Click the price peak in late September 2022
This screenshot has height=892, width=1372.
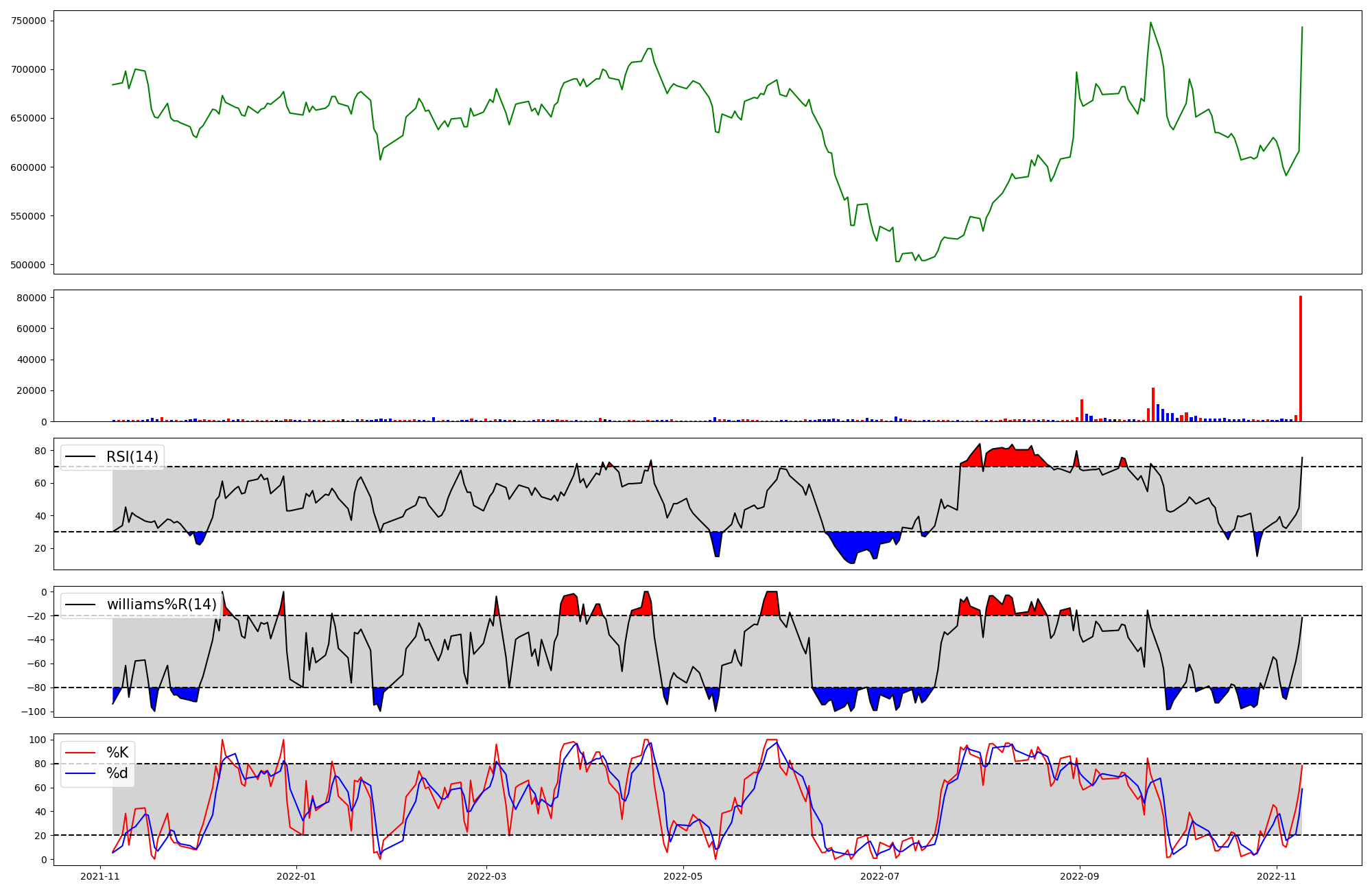[1150, 23]
